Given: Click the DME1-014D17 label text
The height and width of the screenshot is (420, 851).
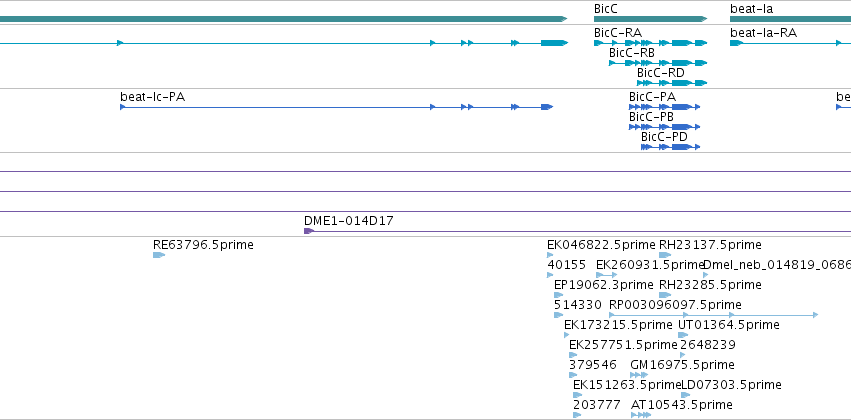Looking at the screenshot, I should tap(349, 221).
